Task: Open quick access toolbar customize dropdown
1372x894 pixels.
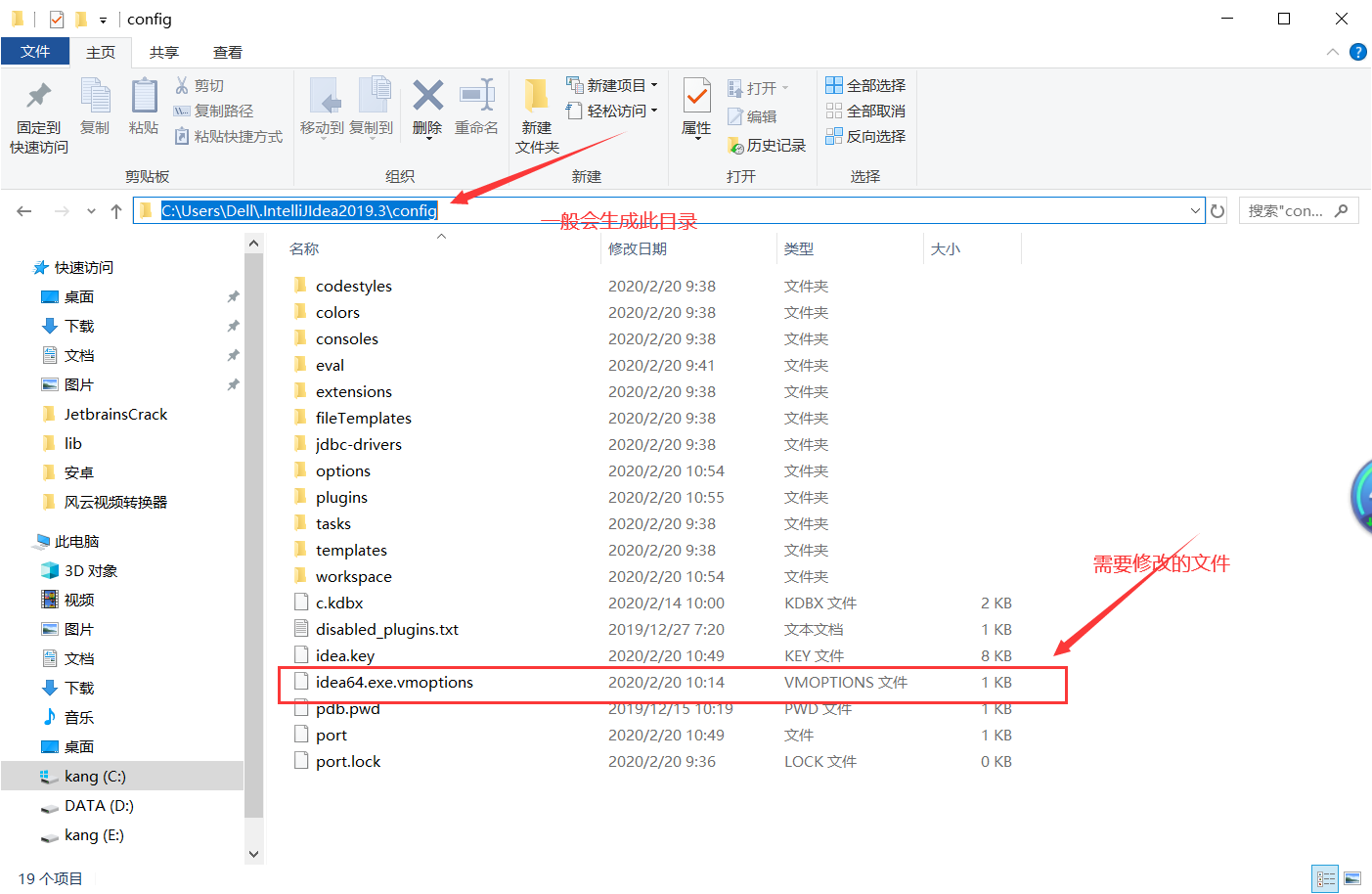Action: [x=103, y=20]
